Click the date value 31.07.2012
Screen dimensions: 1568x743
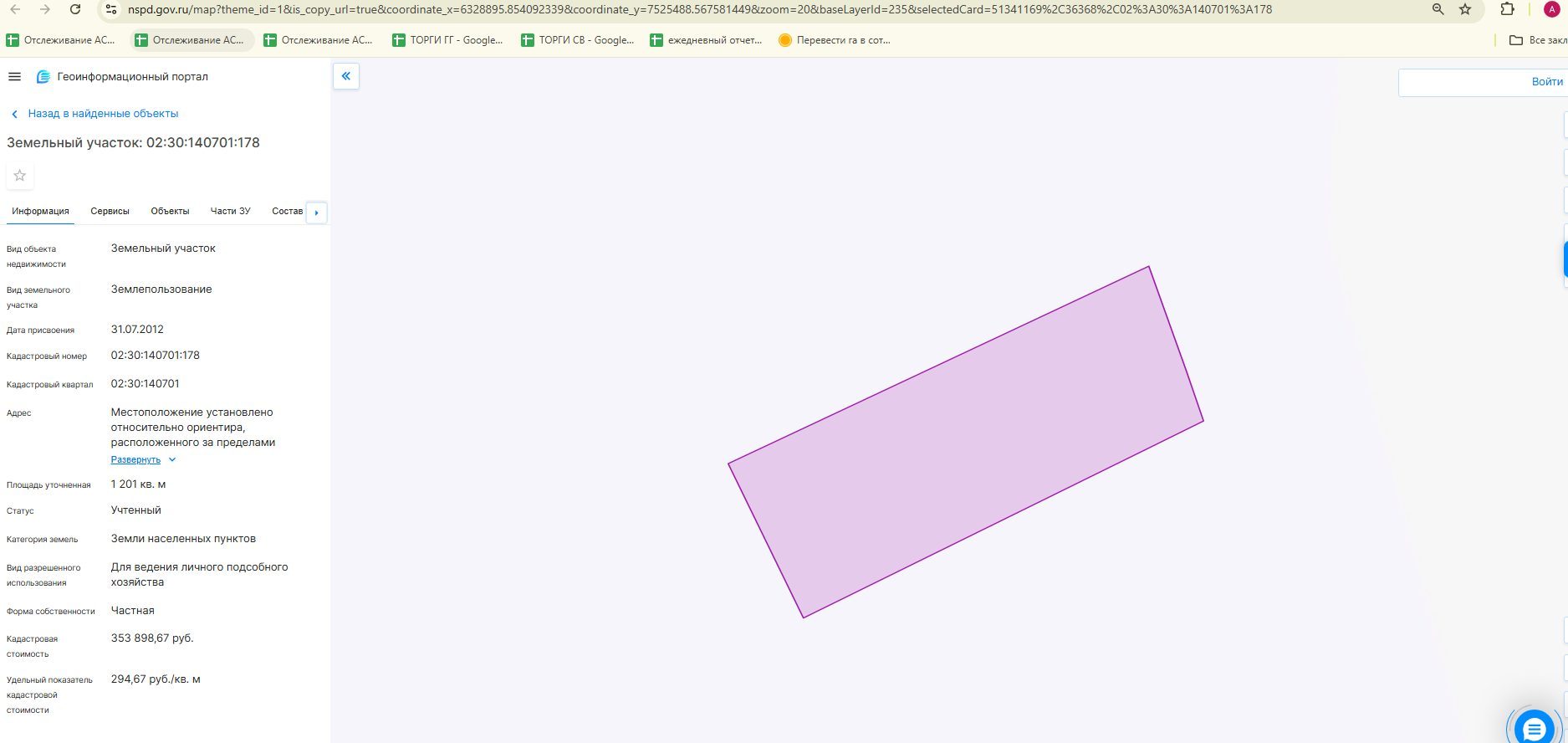(137, 330)
